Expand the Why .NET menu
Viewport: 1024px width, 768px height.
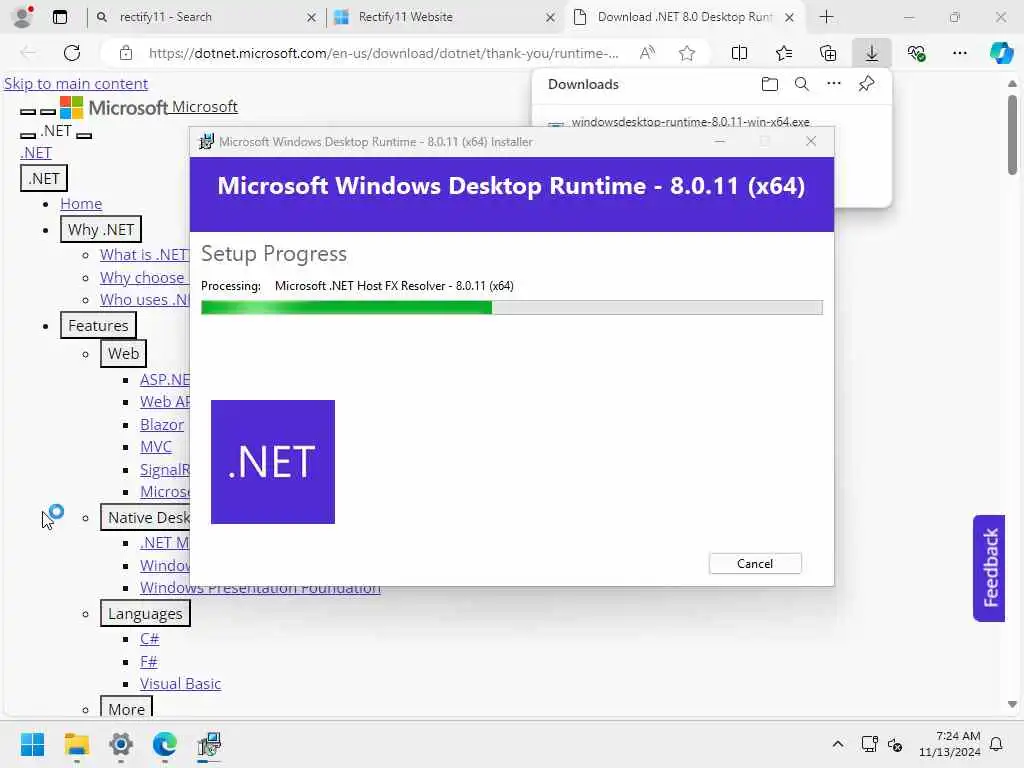pos(101,229)
